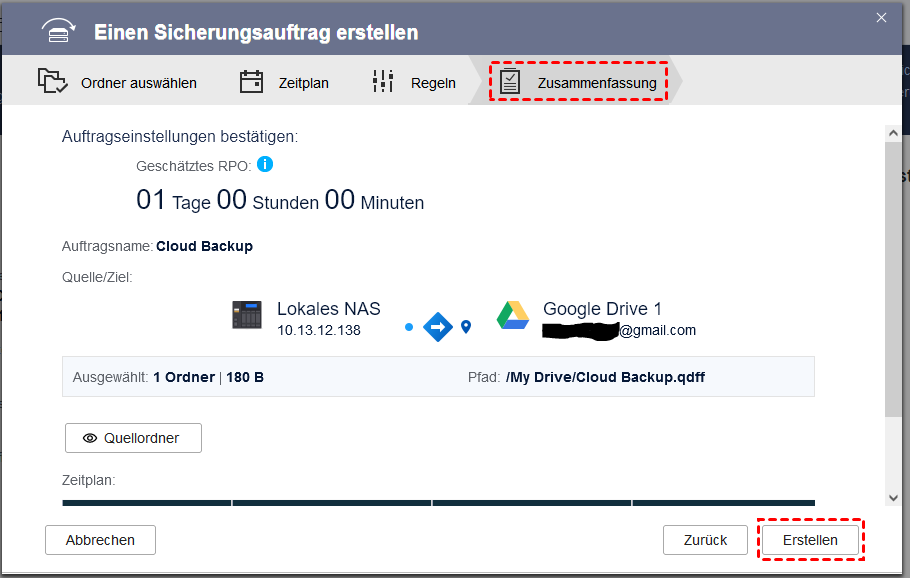The width and height of the screenshot is (910, 578).
Task: Show the Quellordner source folders
Action: point(133,438)
